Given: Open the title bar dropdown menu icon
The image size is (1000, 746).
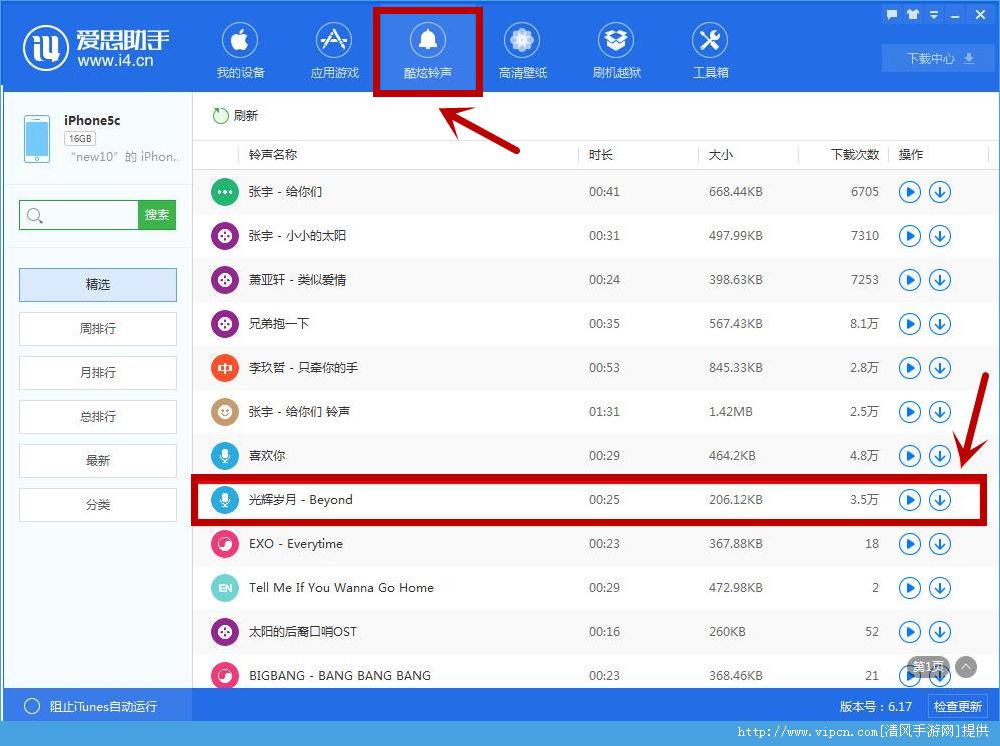Looking at the screenshot, I should [934, 15].
